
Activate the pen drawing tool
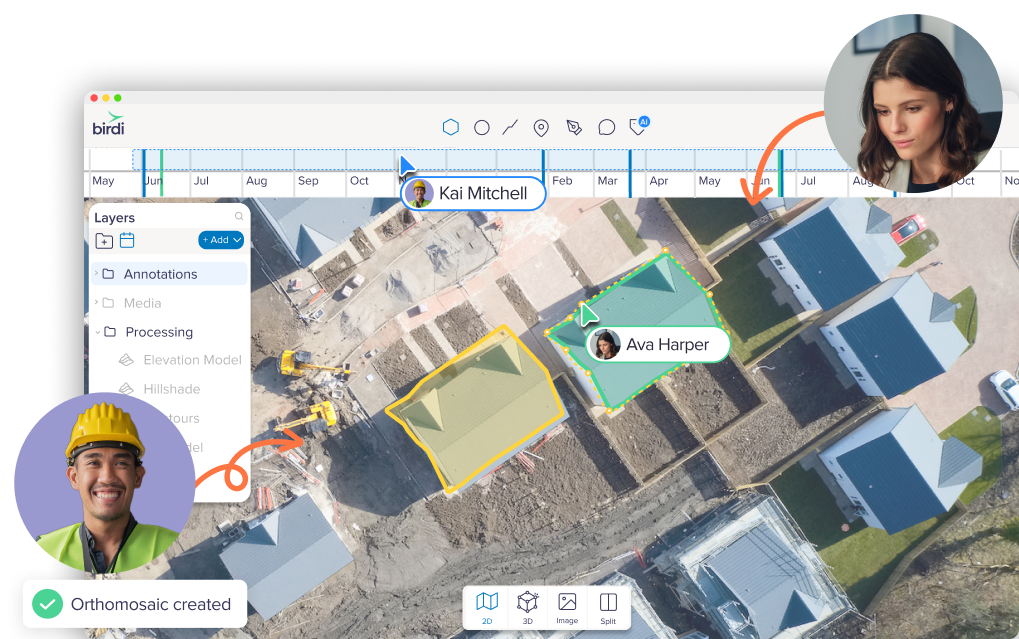coord(573,127)
